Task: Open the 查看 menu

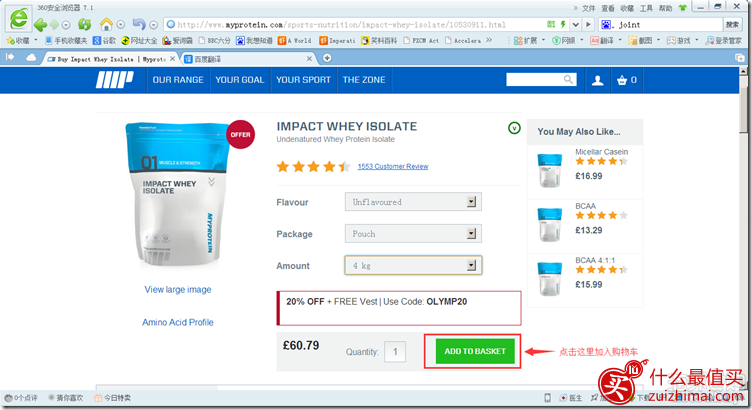Action: [x=608, y=8]
